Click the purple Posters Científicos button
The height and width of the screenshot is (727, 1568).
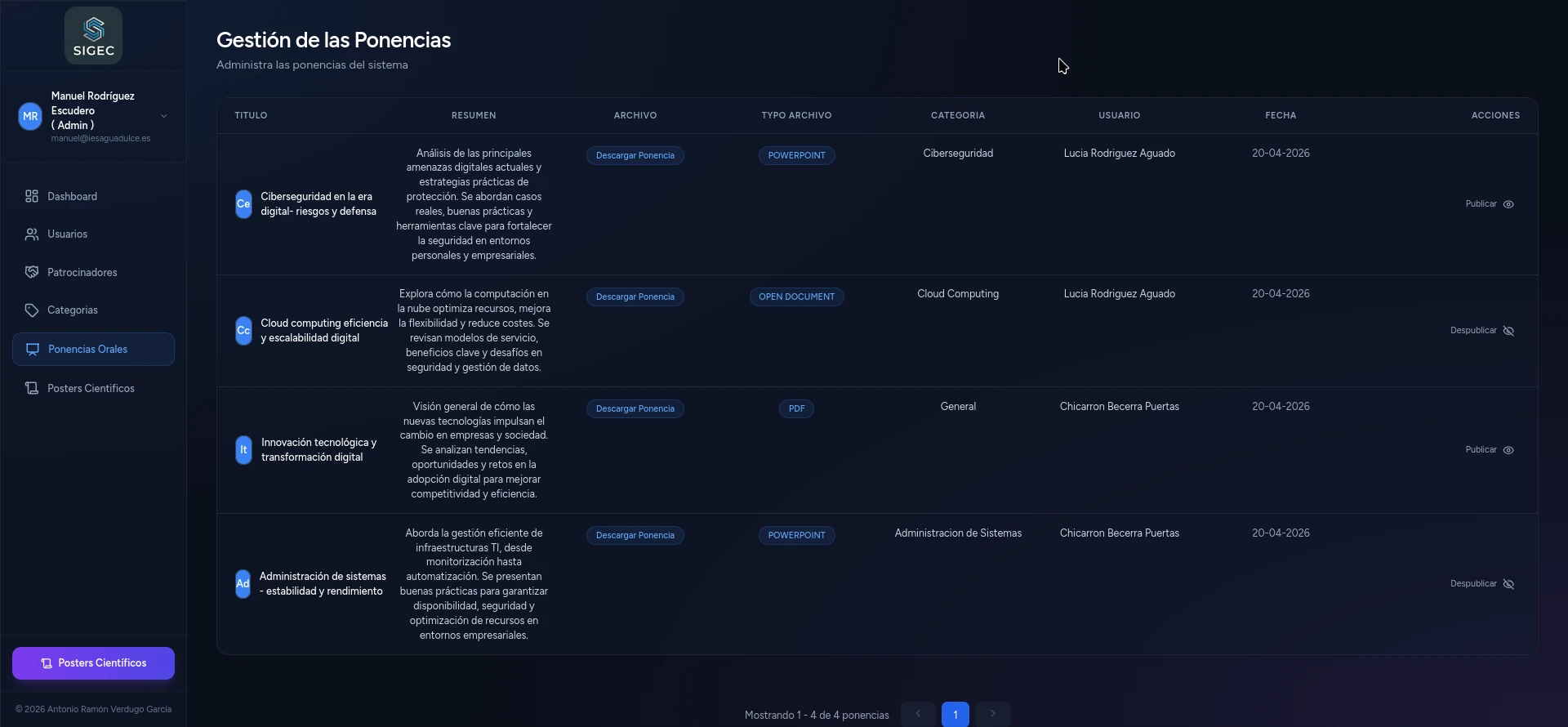[93, 663]
